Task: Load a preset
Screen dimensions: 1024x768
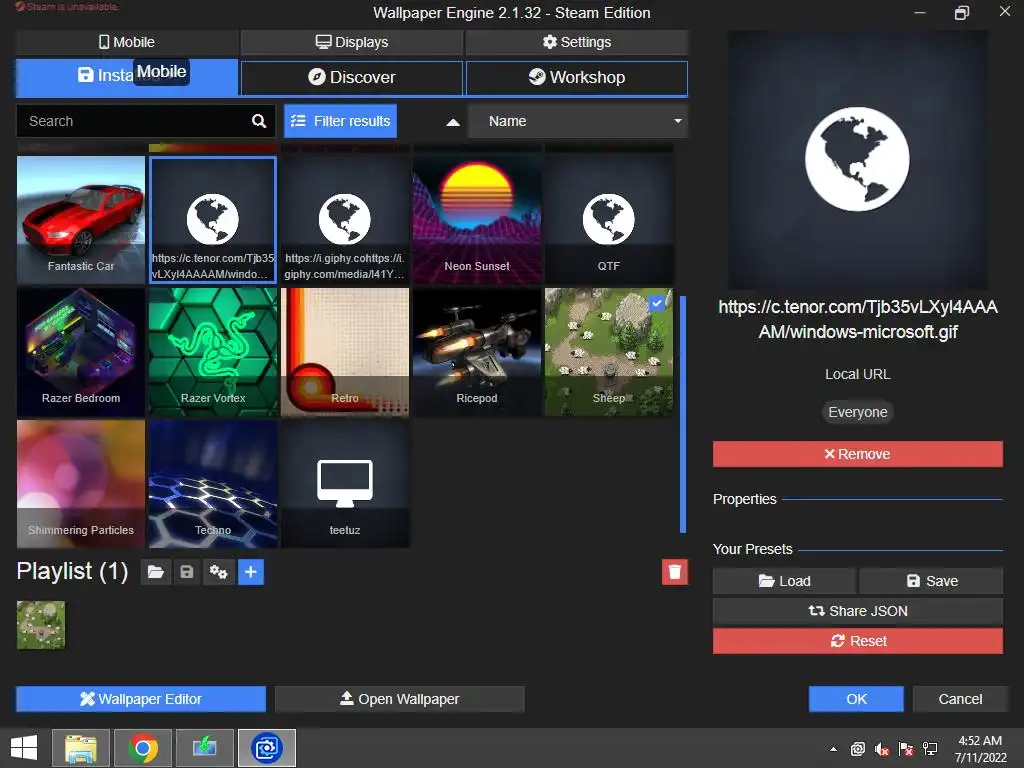Action: [x=784, y=581]
